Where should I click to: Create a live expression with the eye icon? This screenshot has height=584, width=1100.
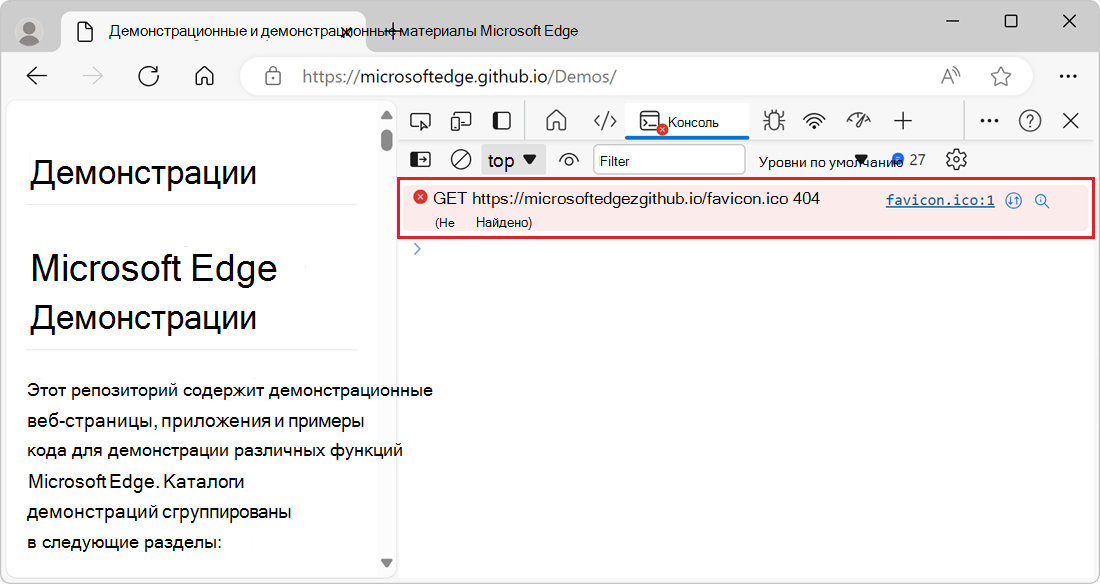tap(569, 159)
